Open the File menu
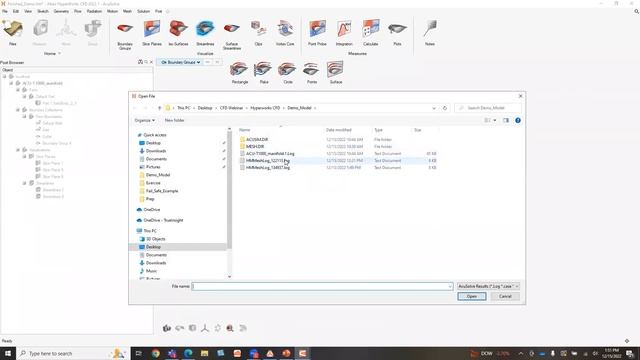 tap(5, 11)
